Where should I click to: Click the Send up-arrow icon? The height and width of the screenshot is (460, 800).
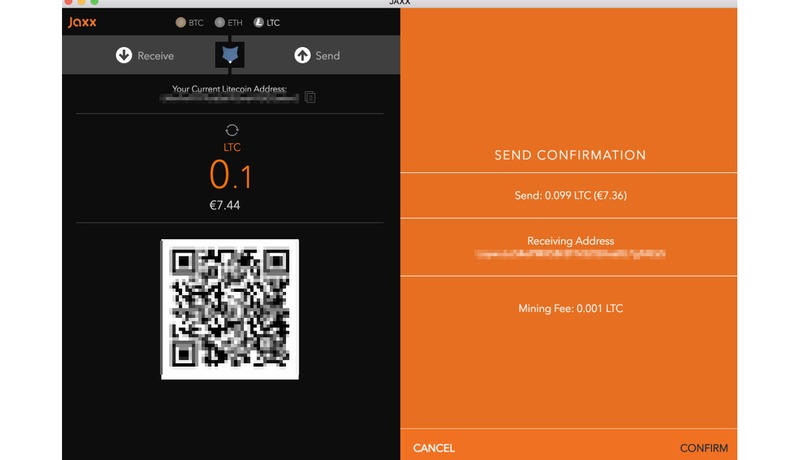click(302, 55)
